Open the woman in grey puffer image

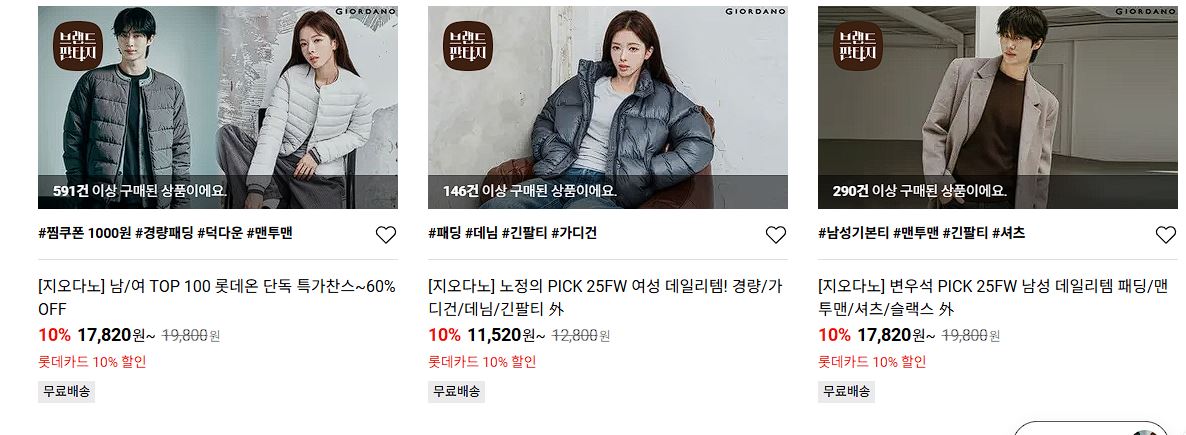[x=608, y=107]
